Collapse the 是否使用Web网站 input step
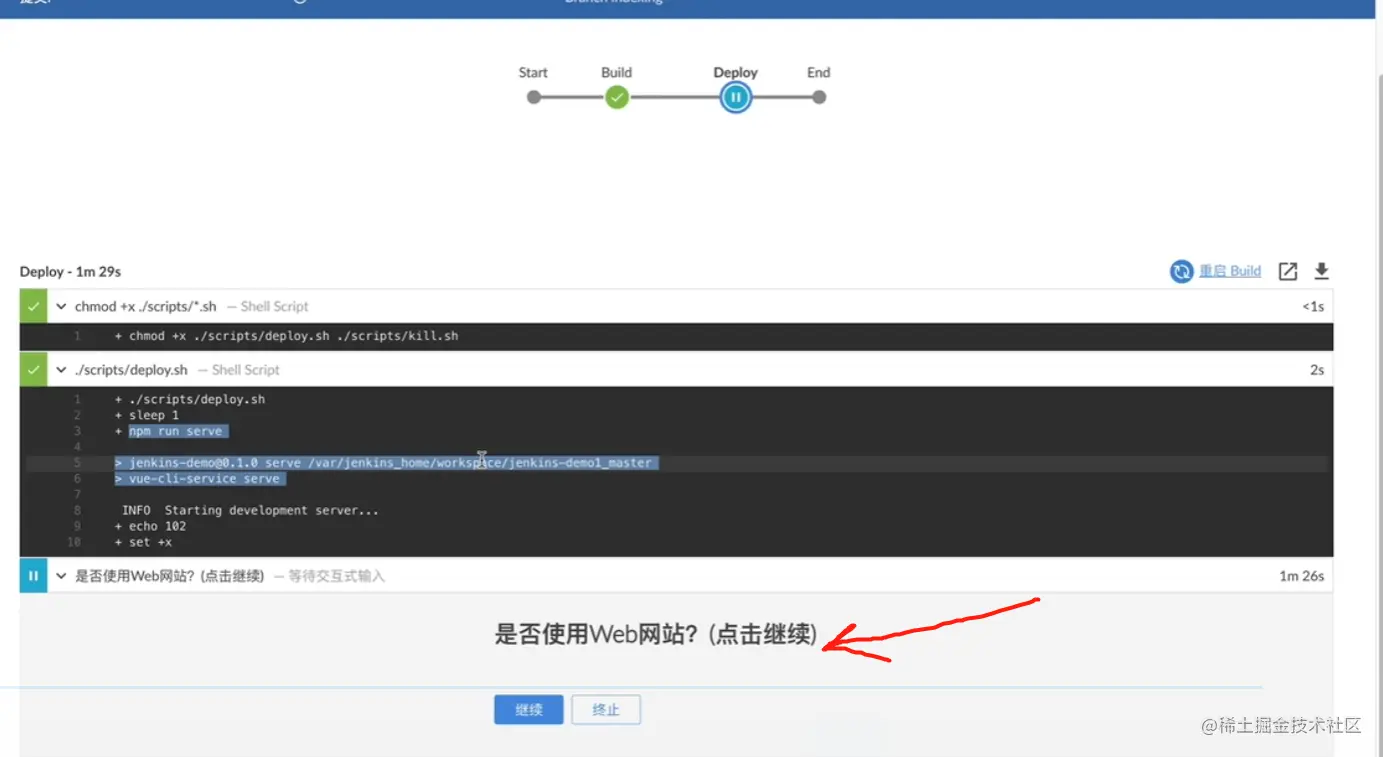 coord(61,576)
